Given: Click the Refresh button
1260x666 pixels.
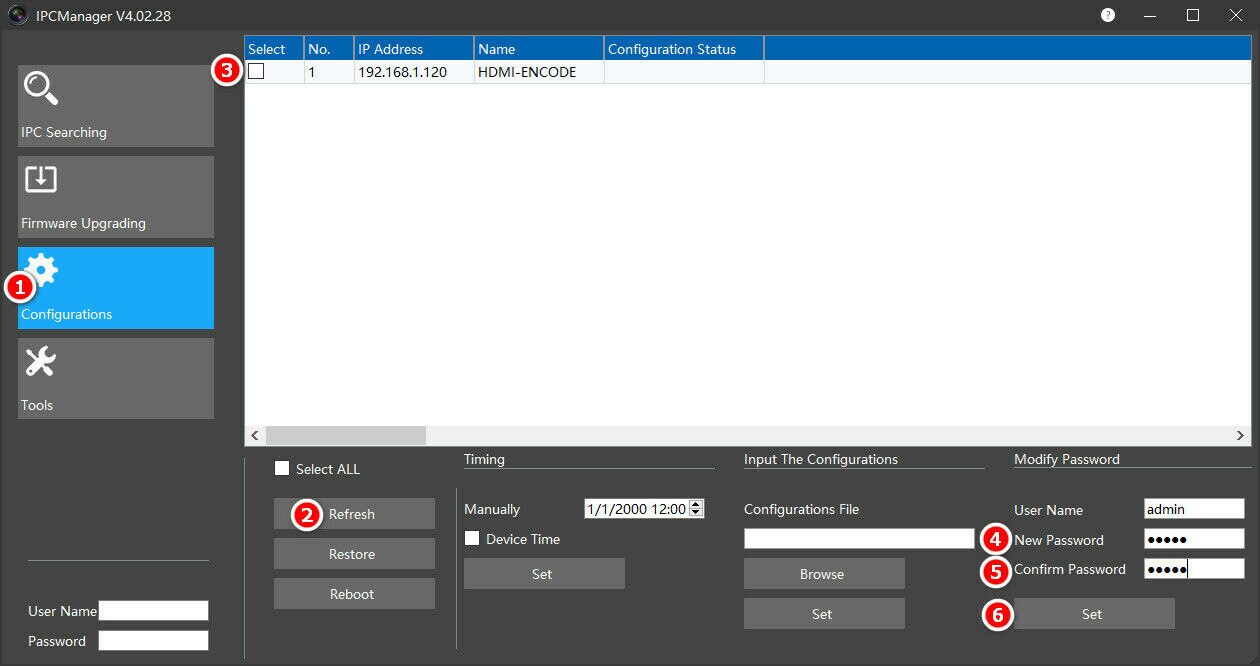Looking at the screenshot, I should tap(354, 514).
